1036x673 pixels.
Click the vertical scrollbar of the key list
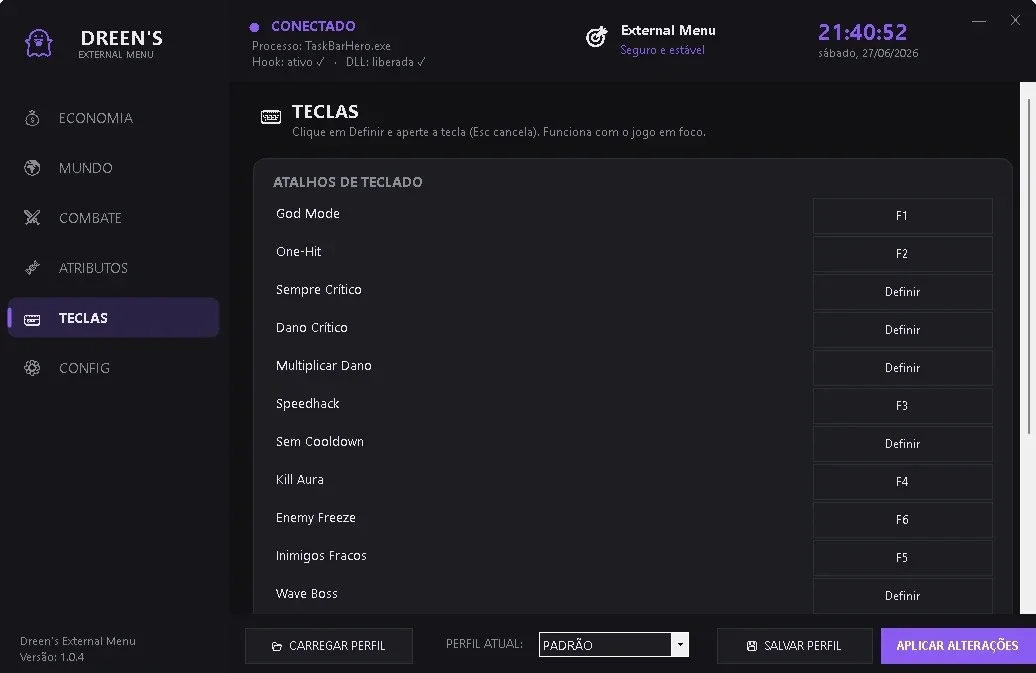[1028, 264]
